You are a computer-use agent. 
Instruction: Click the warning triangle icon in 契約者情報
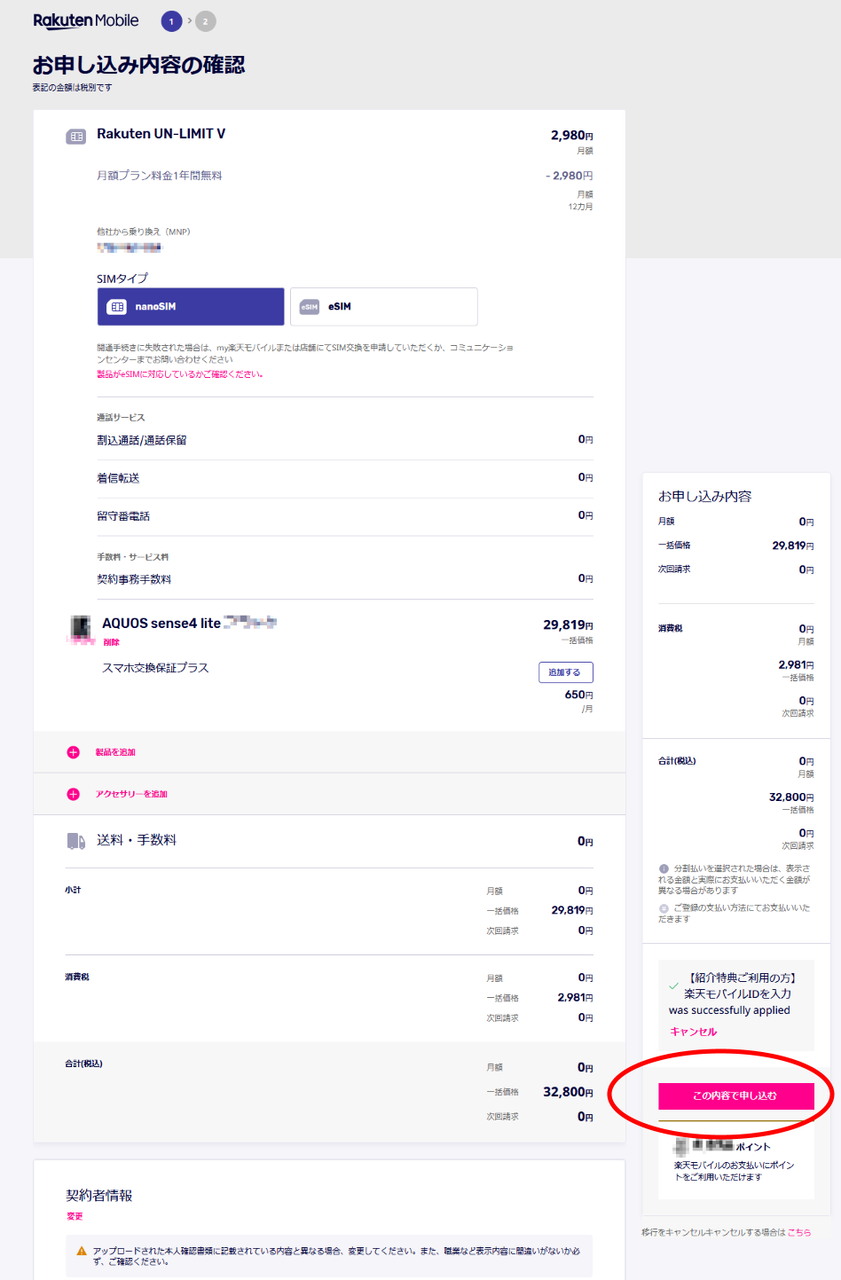82,1251
